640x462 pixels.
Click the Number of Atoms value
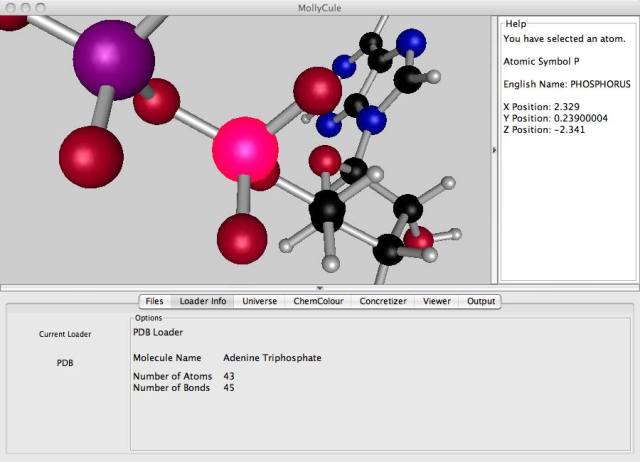tap(229, 376)
